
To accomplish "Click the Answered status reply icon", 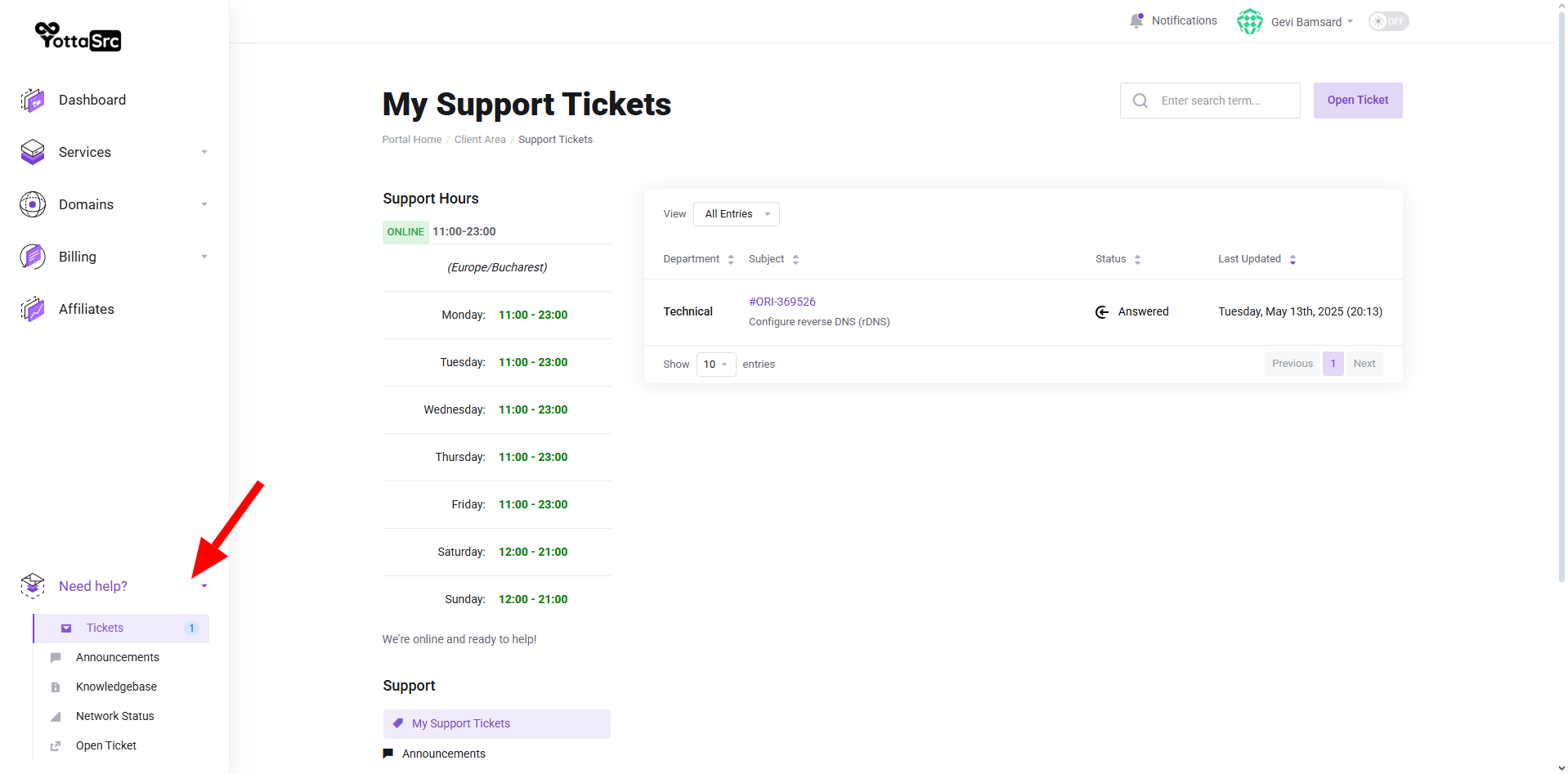I will (x=1102, y=312).
